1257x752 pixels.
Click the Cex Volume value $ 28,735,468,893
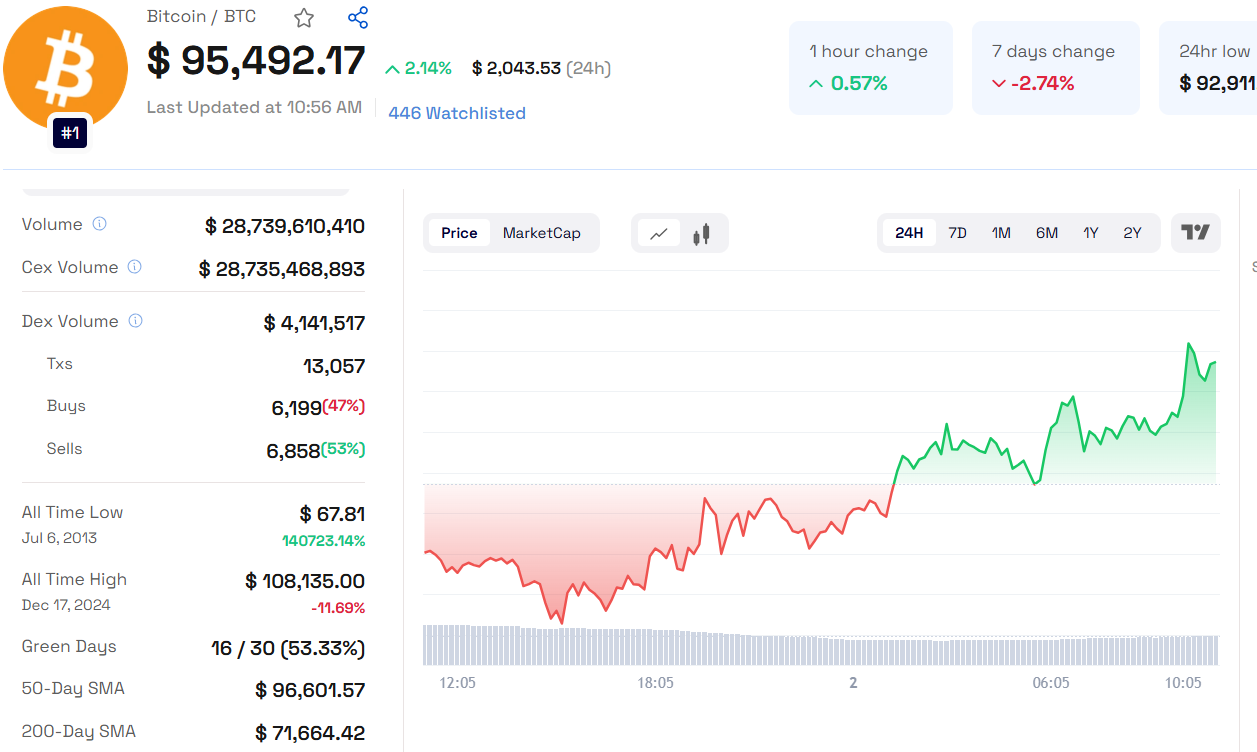coord(282,269)
